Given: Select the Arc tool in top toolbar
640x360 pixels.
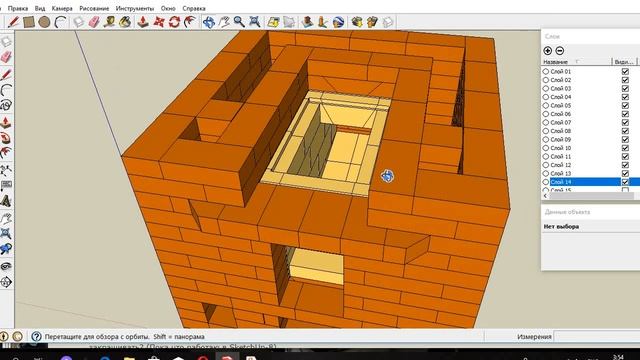Looking at the screenshot, I should coord(60,22).
